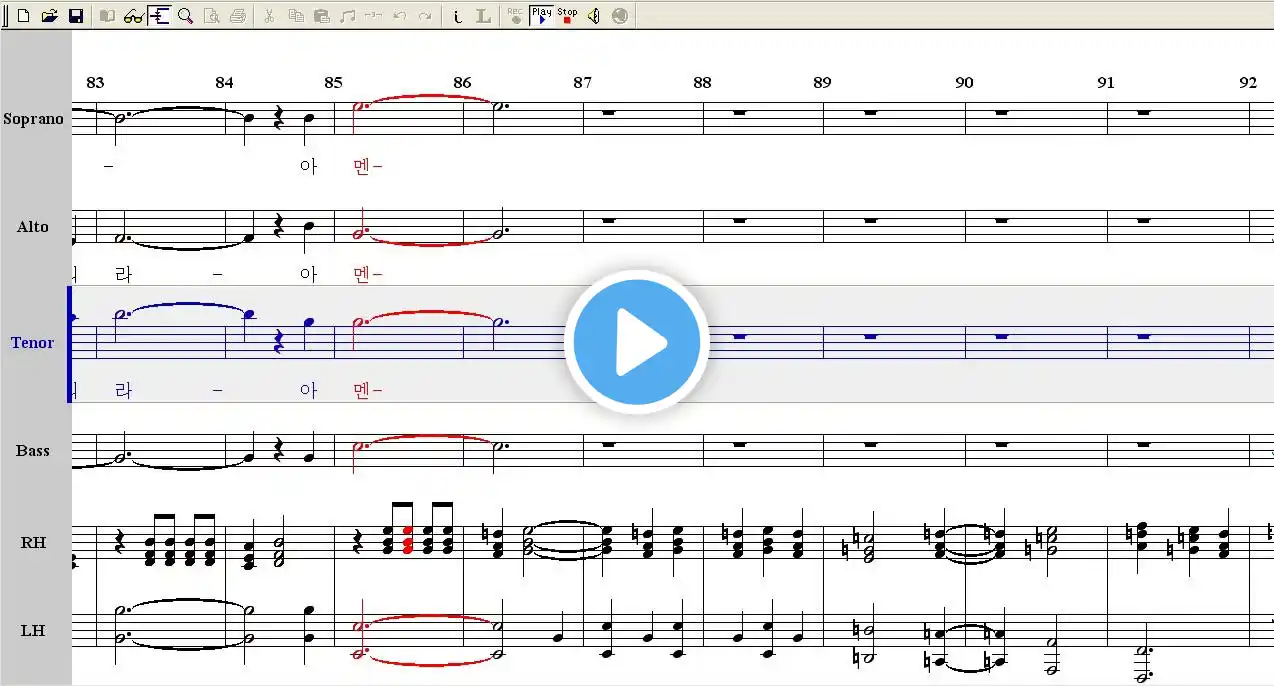
Task: Click the lyrics "L" icon
Action: 483,16
